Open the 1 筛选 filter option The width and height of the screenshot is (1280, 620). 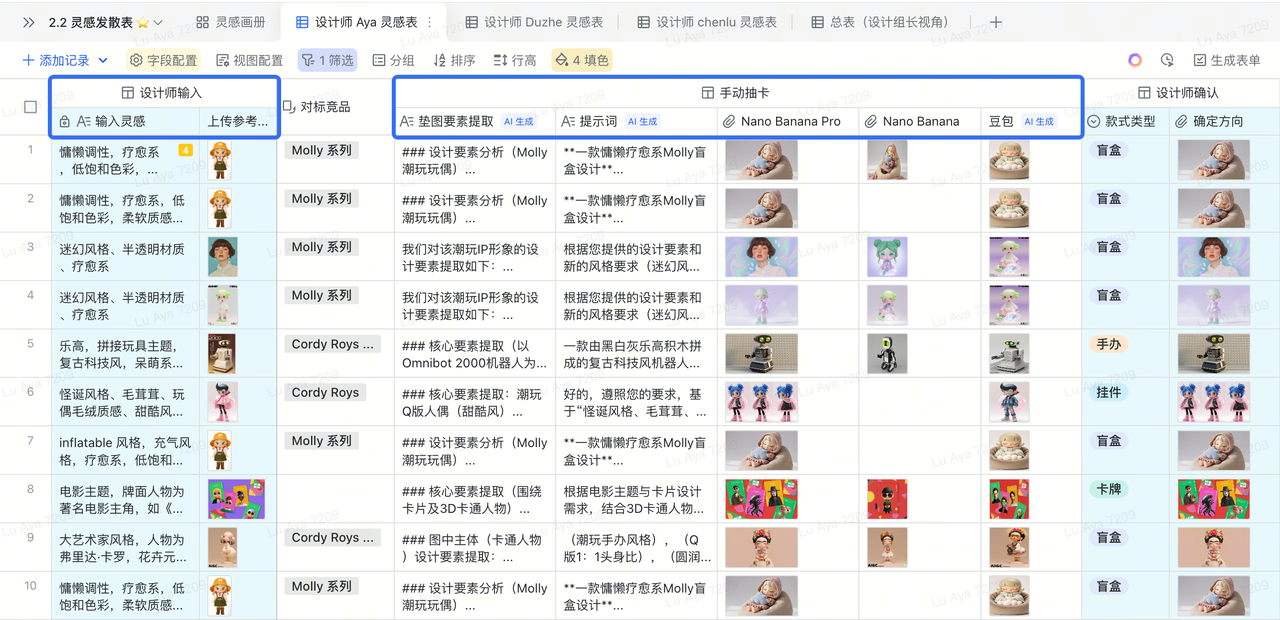328,60
